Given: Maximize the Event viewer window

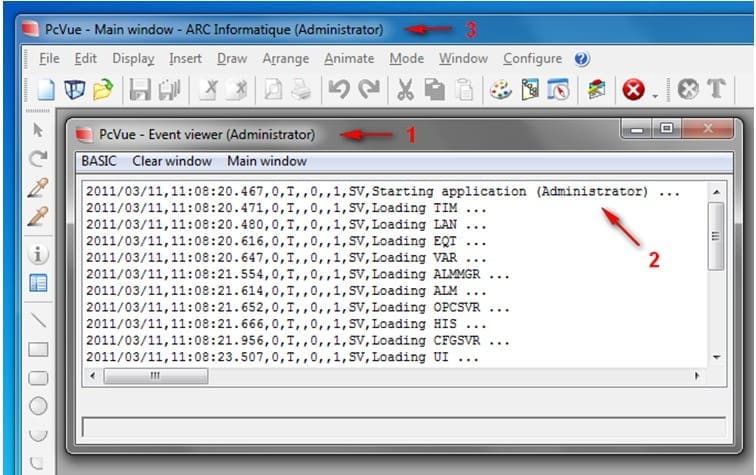Looking at the screenshot, I should [x=667, y=129].
